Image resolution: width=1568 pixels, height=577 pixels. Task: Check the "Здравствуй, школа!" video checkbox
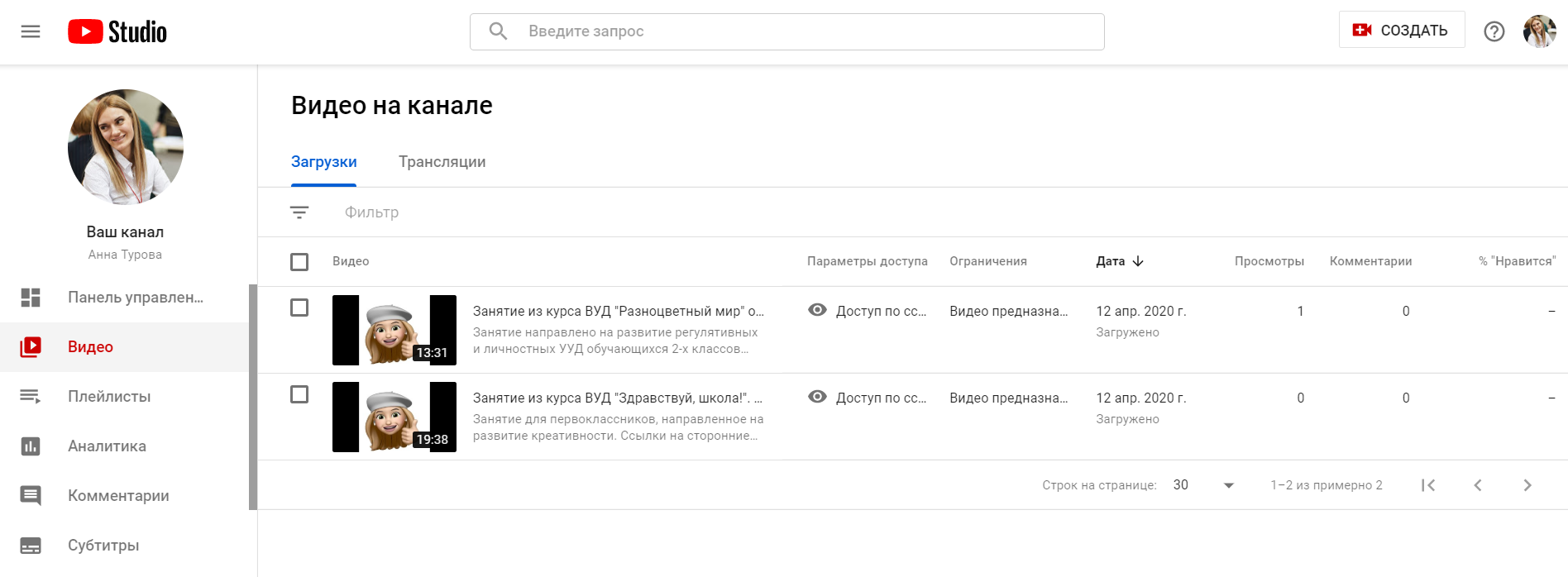point(299,394)
